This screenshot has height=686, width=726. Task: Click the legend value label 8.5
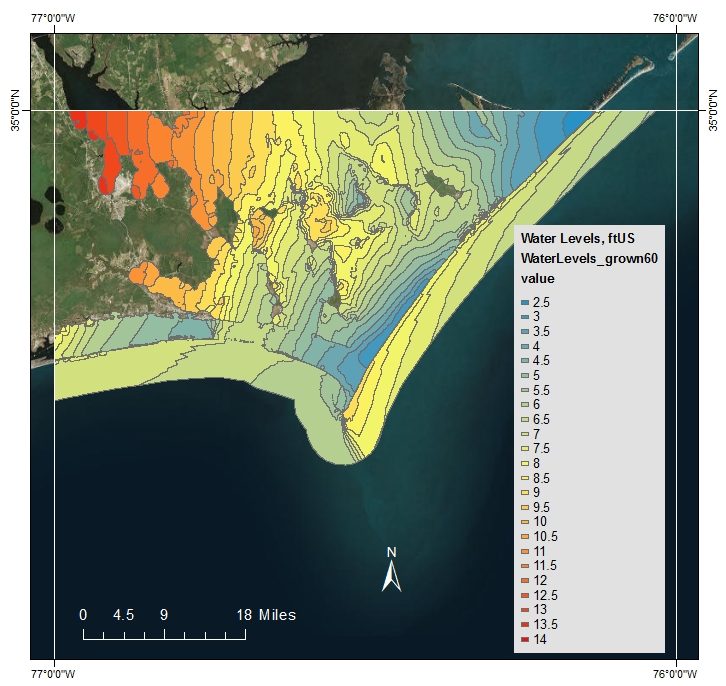[541, 478]
